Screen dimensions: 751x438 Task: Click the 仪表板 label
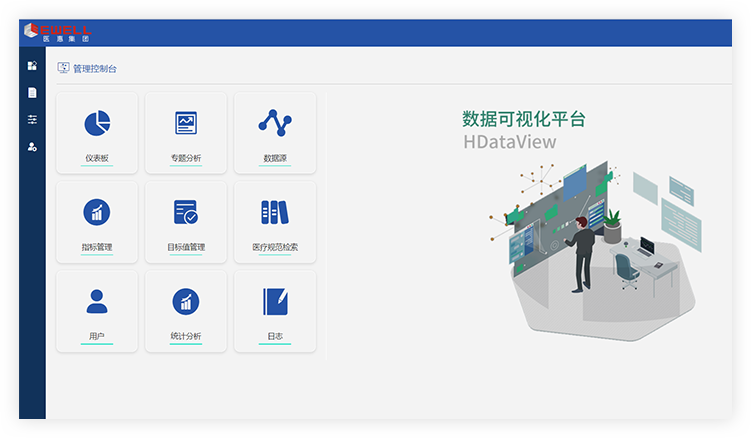pyautogui.click(x=97, y=158)
